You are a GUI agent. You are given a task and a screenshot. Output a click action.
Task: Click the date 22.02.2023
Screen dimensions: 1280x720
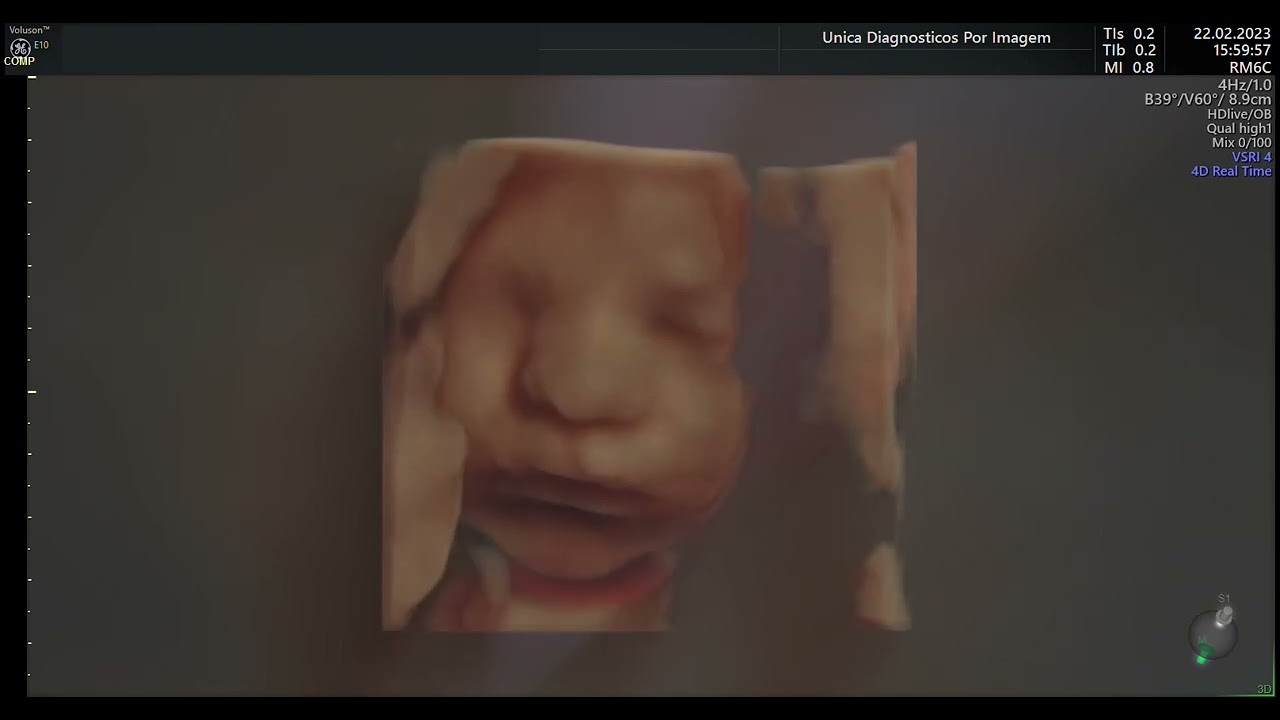point(1232,34)
